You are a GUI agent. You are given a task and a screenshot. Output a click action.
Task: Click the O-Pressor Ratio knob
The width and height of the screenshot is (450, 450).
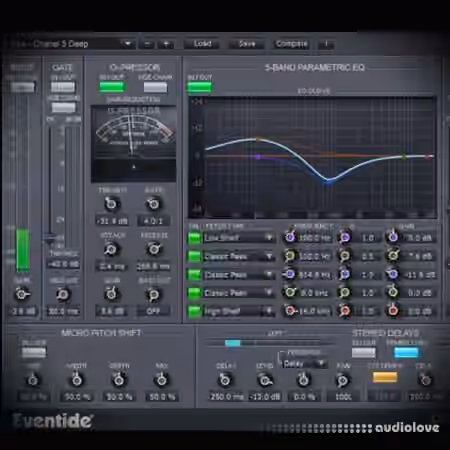154,204
